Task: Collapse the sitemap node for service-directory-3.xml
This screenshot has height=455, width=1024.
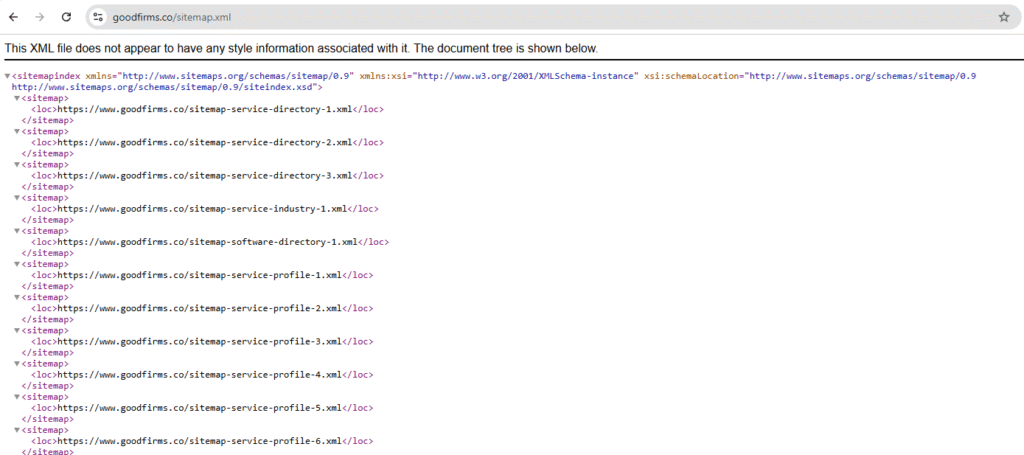Action: (17, 165)
